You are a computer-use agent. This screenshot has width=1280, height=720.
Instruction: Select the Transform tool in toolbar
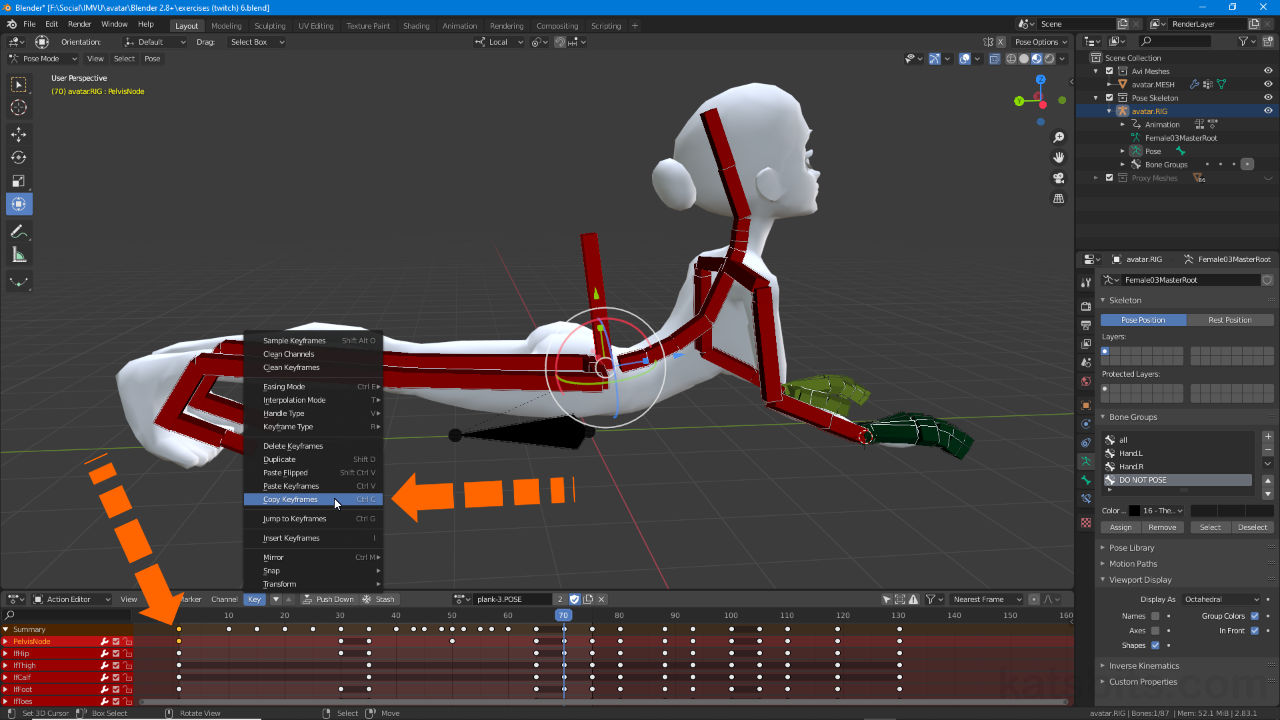(x=19, y=204)
